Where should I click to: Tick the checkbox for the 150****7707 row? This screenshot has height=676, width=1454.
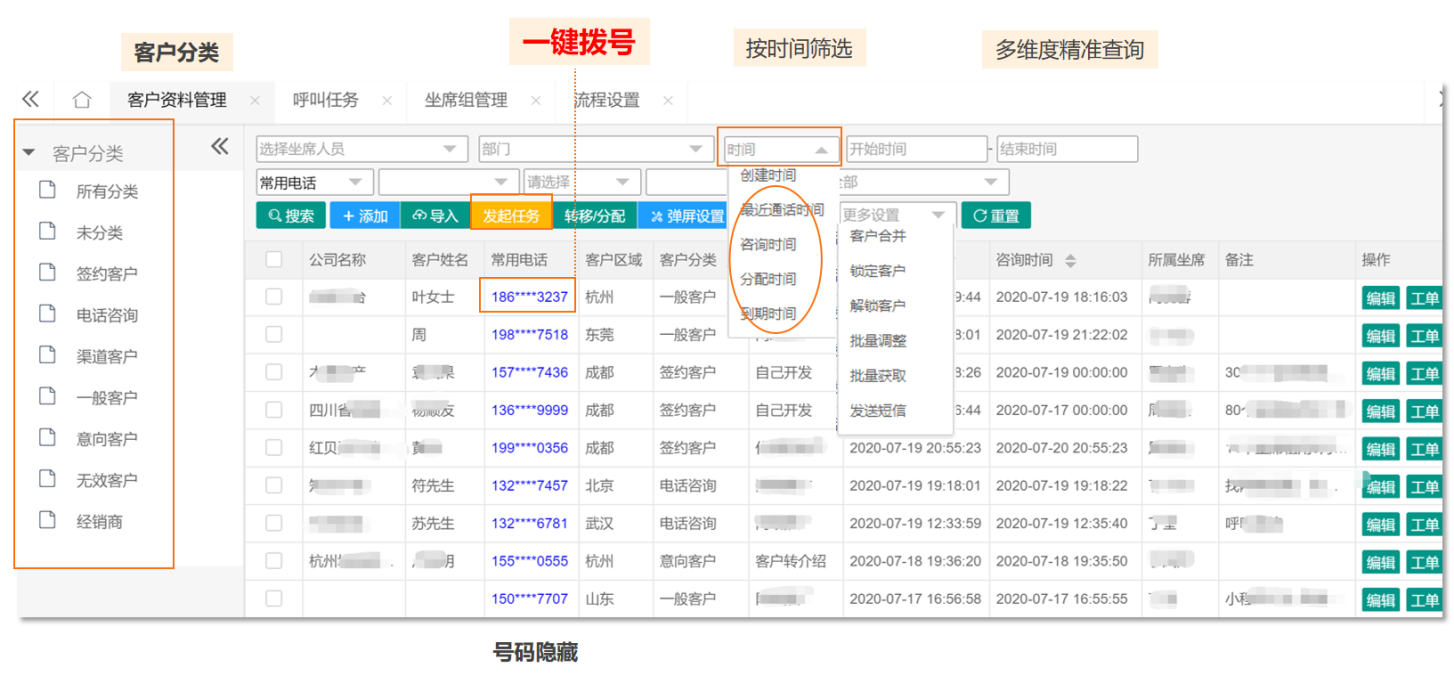273,599
